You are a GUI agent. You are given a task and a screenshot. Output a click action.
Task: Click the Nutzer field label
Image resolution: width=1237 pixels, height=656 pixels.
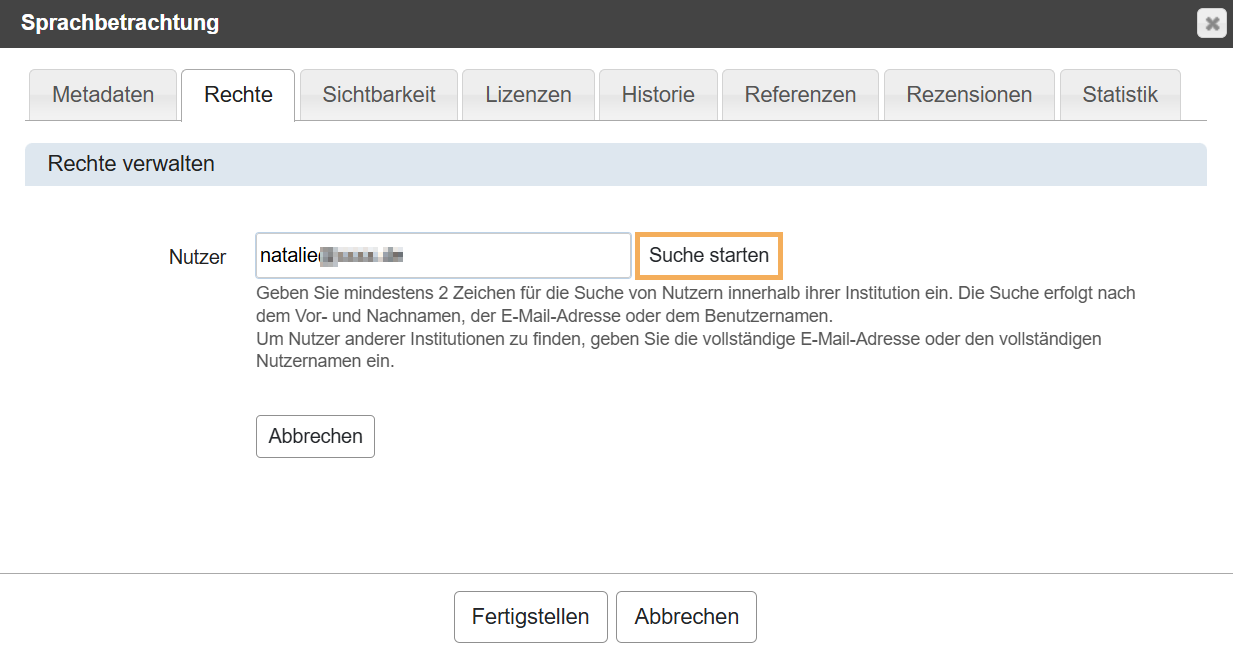(197, 257)
